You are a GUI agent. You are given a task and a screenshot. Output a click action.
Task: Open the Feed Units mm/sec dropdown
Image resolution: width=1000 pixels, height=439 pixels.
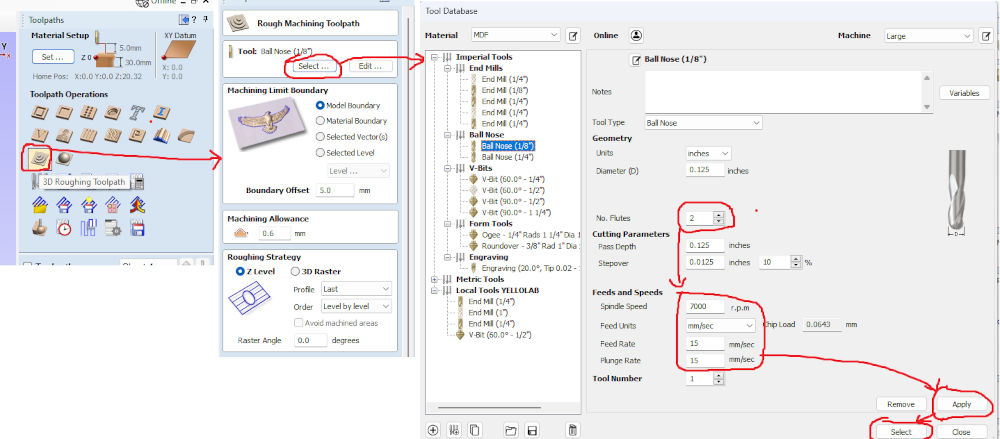tap(721, 325)
